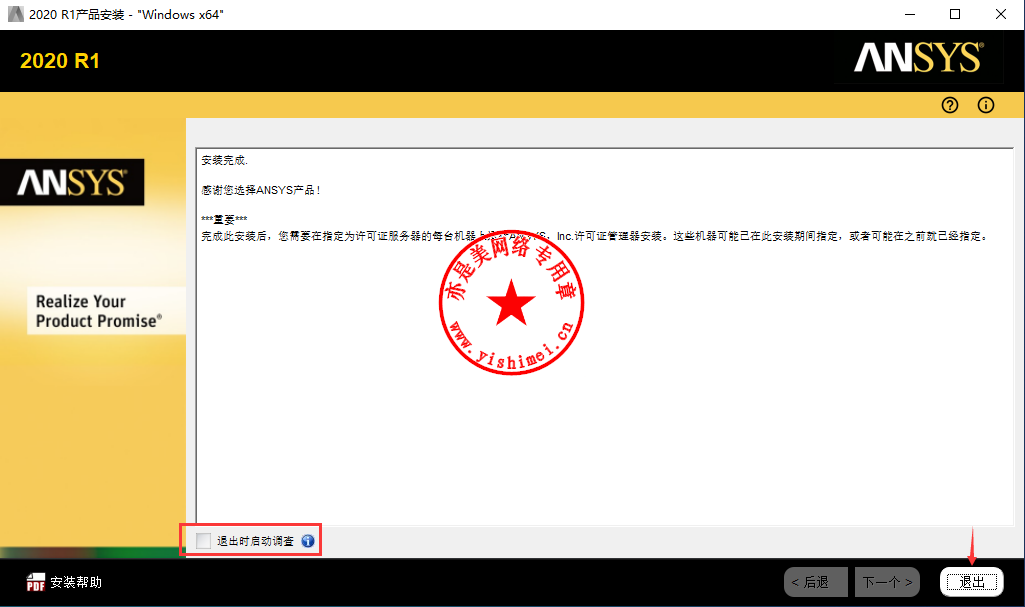Close the installer window
Screen dimensions: 1025x607
[1001, 14]
